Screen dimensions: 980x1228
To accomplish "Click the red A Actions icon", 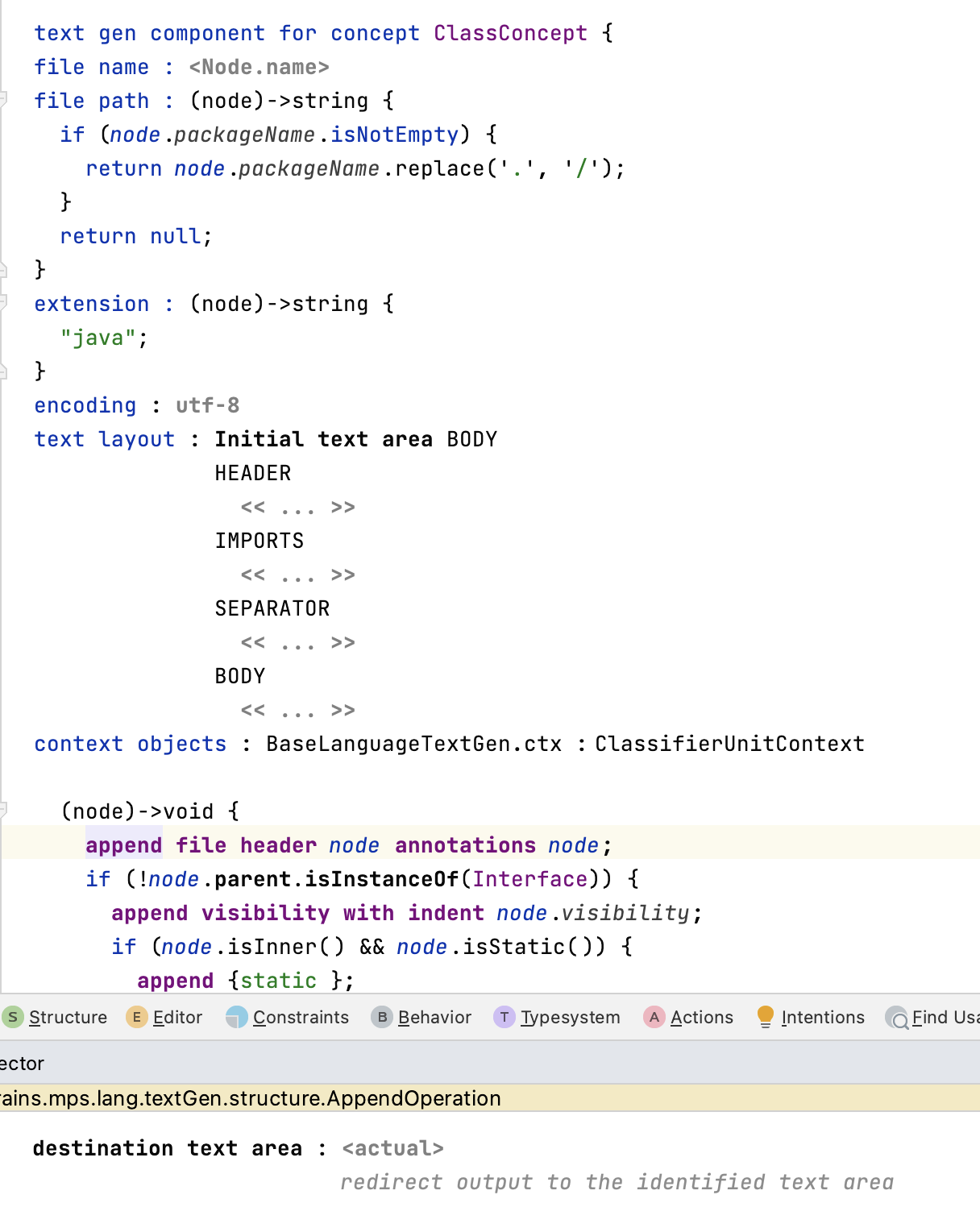I will (654, 1017).
